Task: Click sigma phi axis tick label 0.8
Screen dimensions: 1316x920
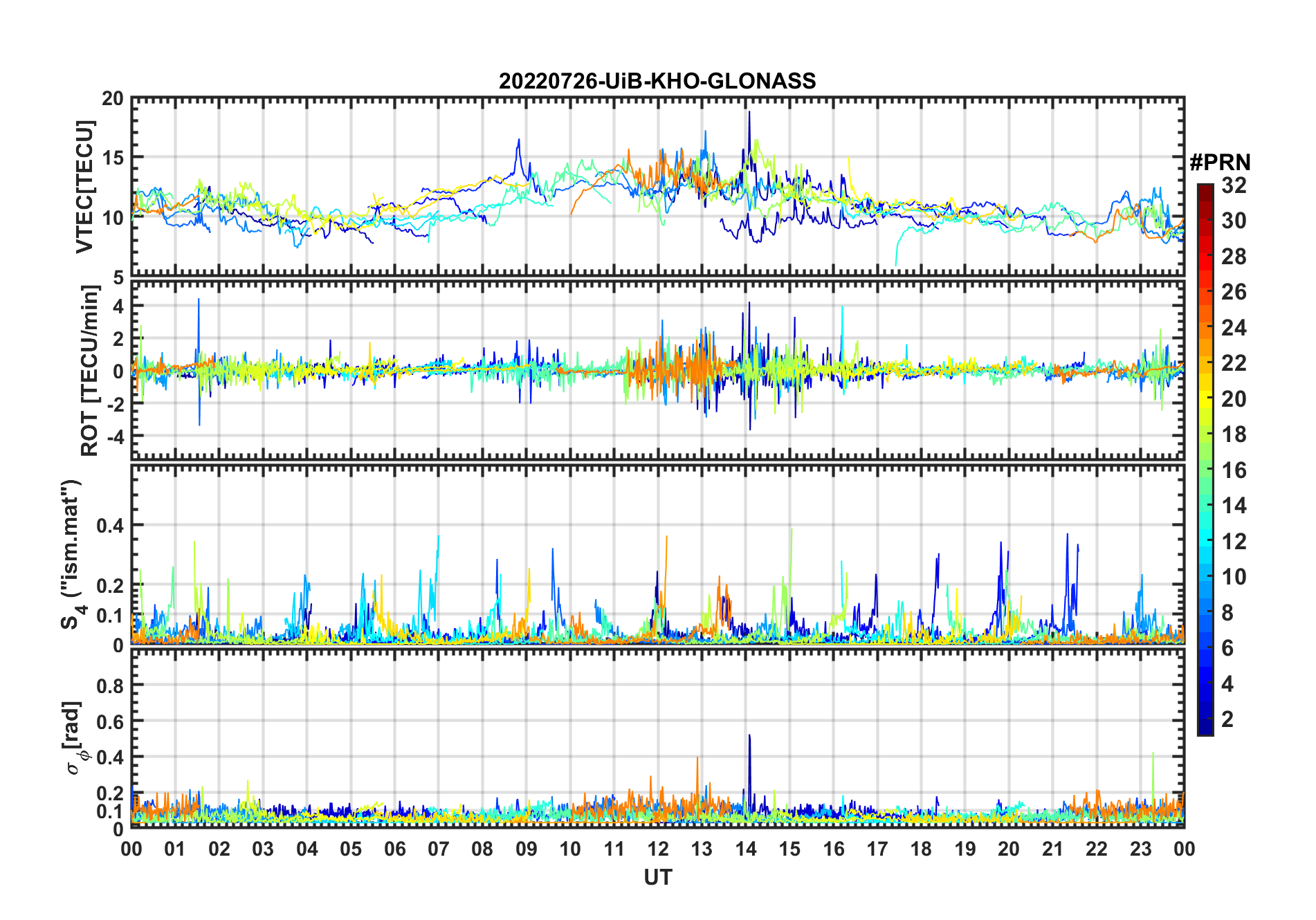Action: (109, 686)
